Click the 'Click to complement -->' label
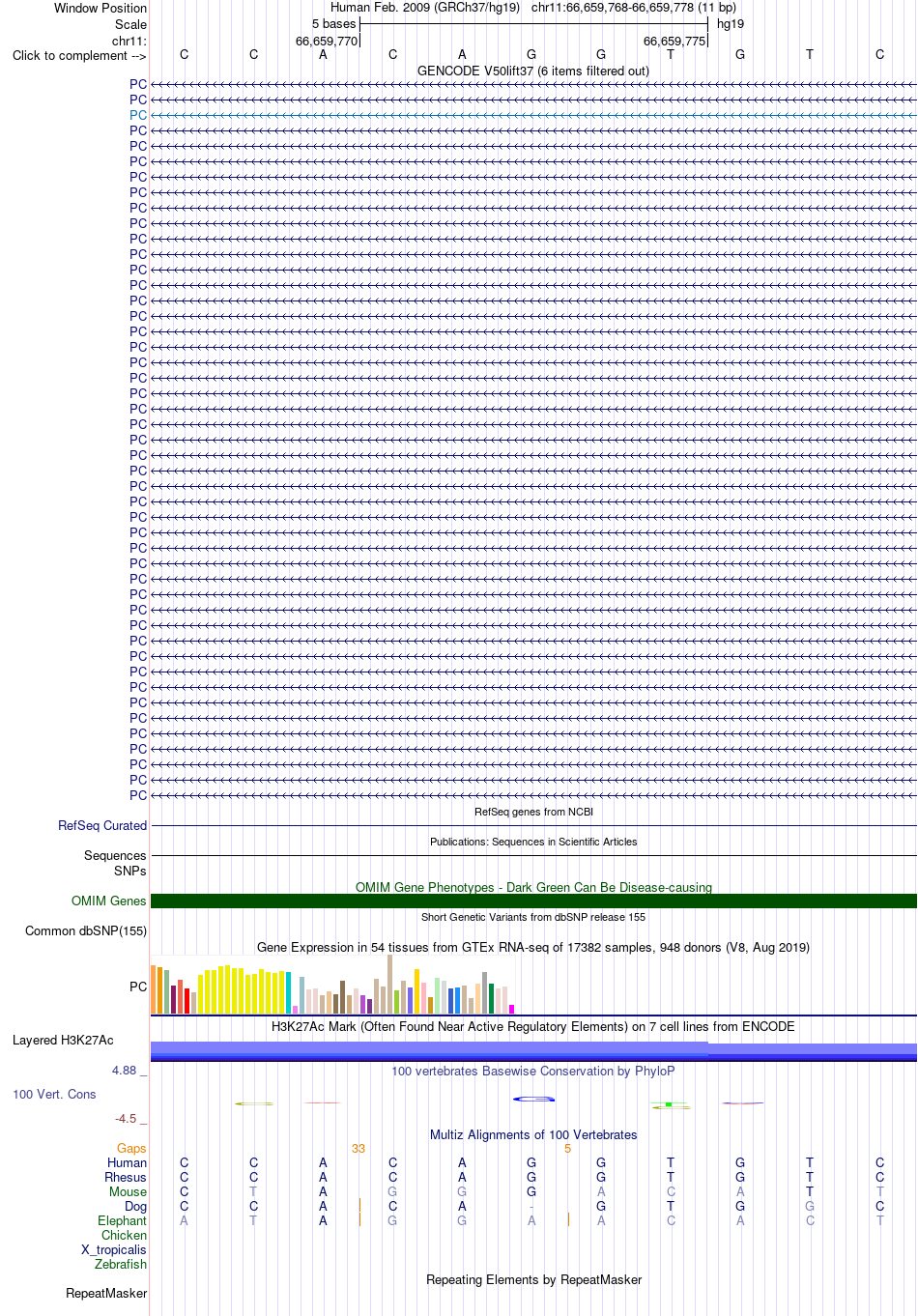Screen dimensions: 918x1316 [x=79, y=55]
